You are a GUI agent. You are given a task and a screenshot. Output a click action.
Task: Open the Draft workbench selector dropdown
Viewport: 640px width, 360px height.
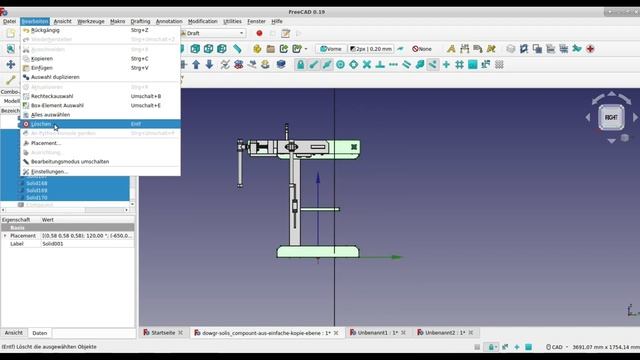[213, 33]
